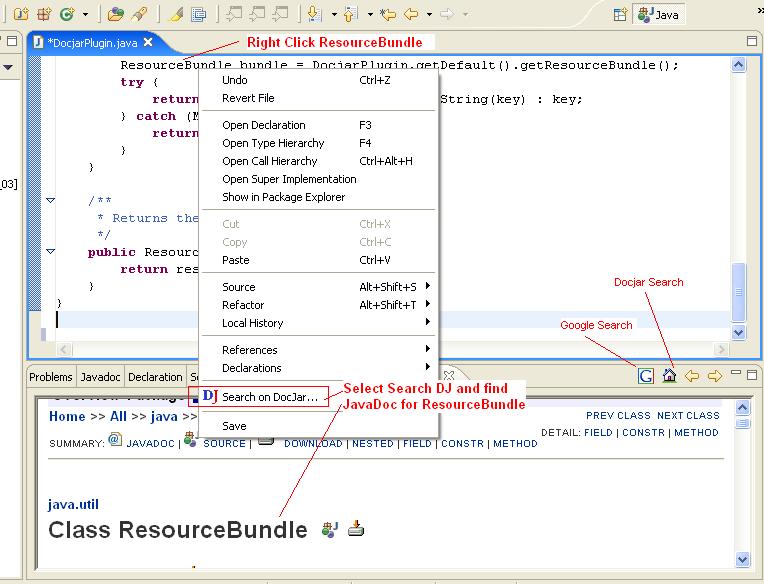Switch to the Problems tab
This screenshot has height=584, width=764.
coord(51,377)
